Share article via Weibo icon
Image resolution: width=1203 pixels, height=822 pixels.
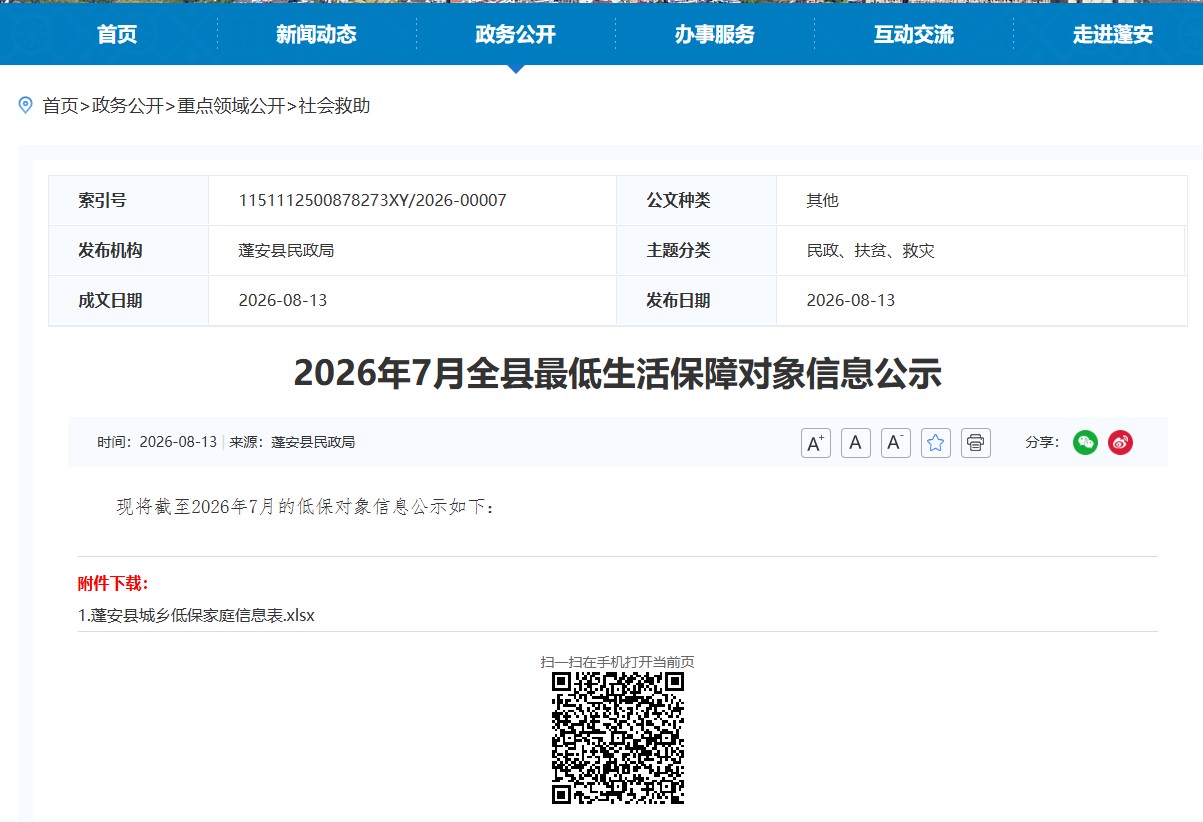(x=1120, y=442)
